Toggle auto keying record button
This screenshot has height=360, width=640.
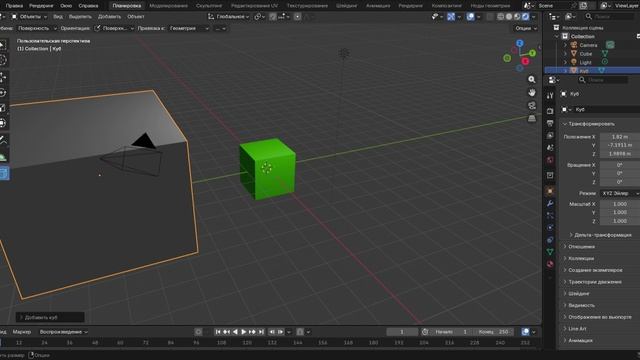click(x=198, y=332)
